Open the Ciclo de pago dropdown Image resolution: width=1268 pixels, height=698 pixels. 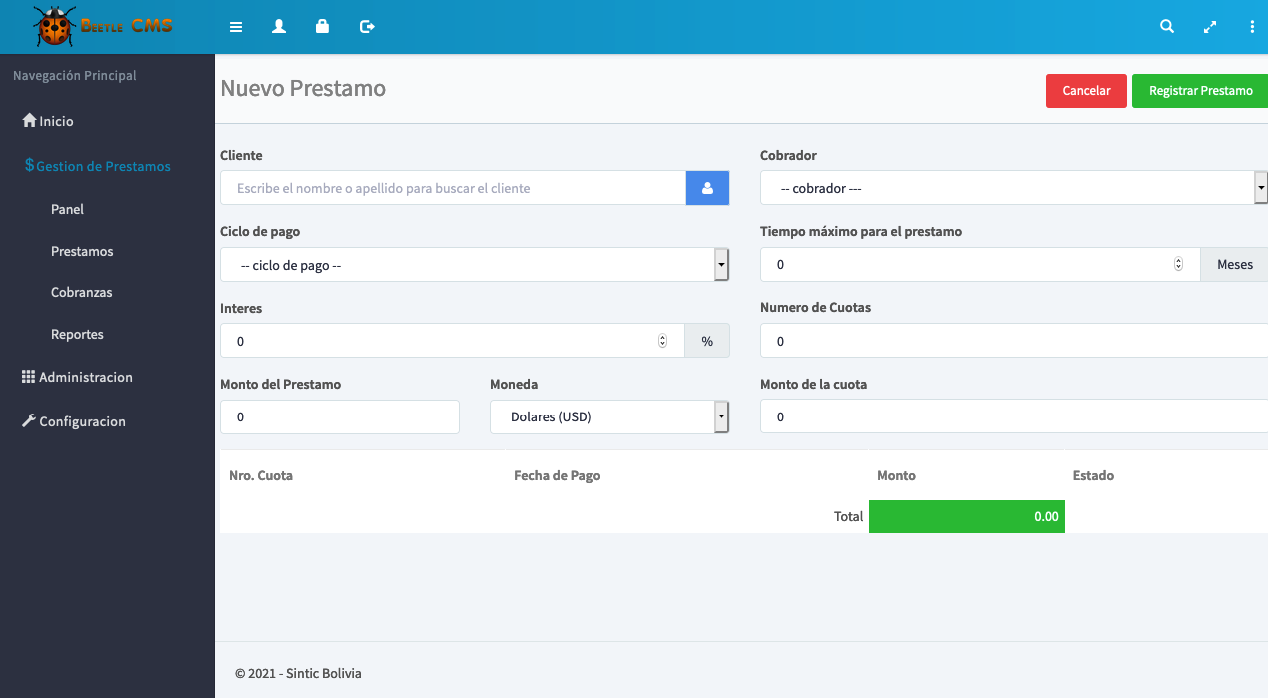(x=474, y=265)
